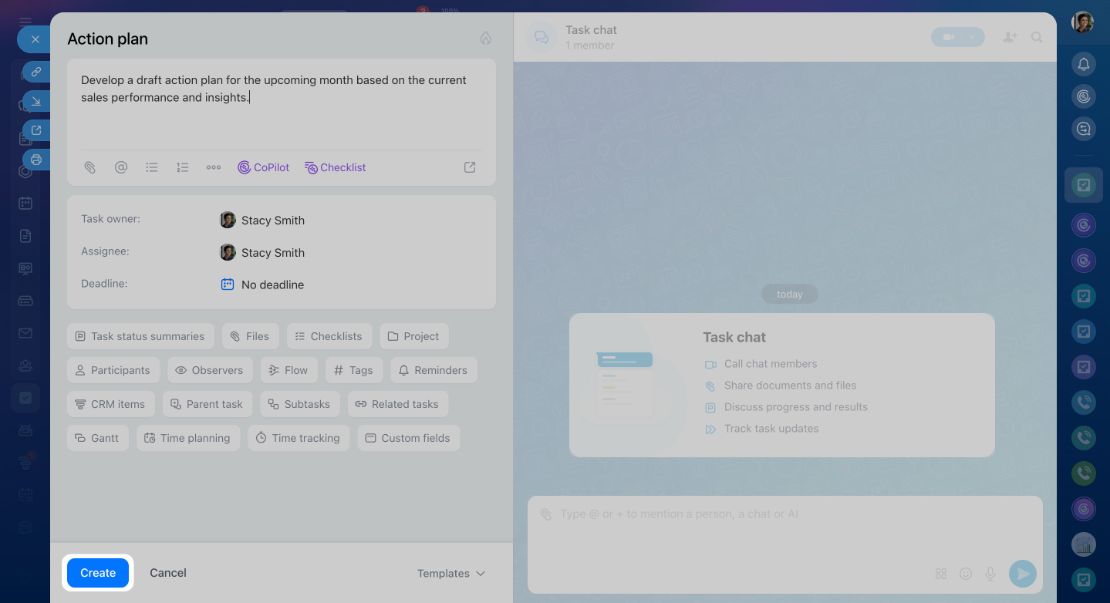Click the send message arrow button

point(1022,573)
